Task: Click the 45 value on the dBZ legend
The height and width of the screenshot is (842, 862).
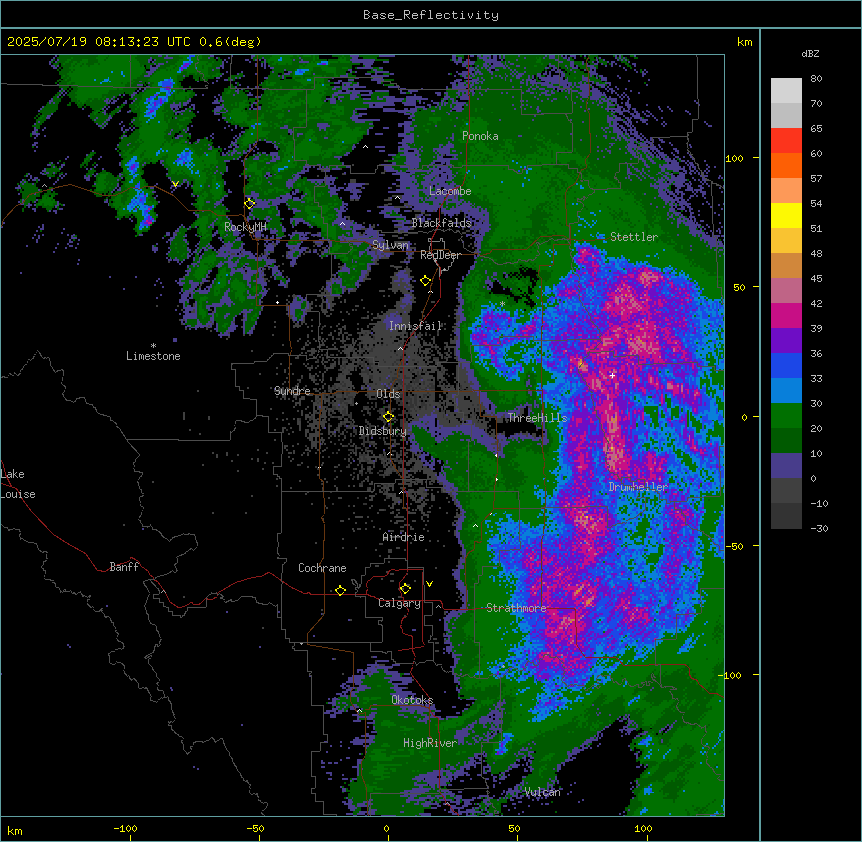Action: pos(816,279)
